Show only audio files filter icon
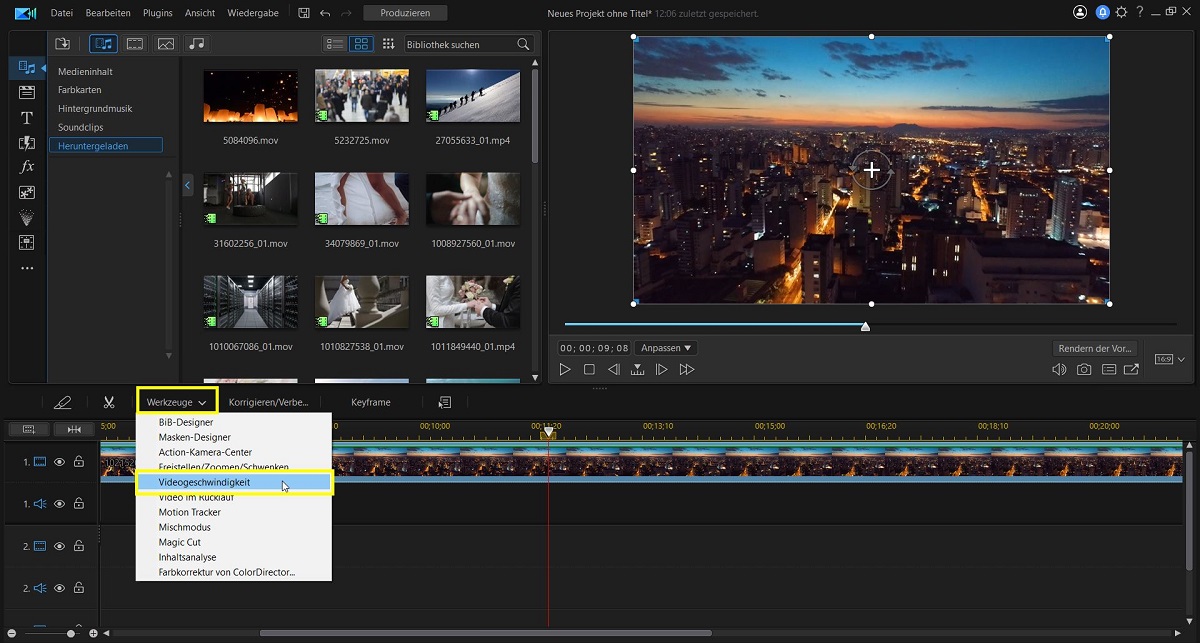Image resolution: width=1200 pixels, height=643 pixels. pyautogui.click(x=197, y=44)
